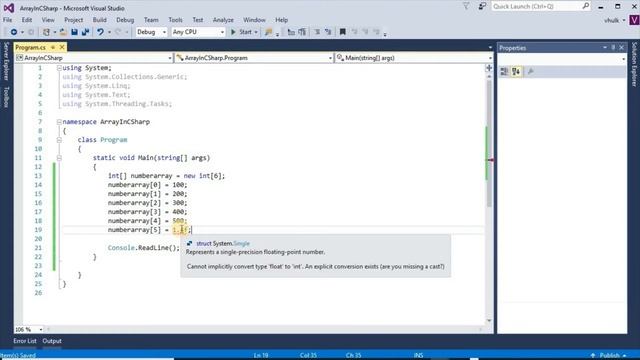Image resolution: width=640 pixels, height=360 pixels.
Task: Open the Team menu
Action: [x=151, y=20]
